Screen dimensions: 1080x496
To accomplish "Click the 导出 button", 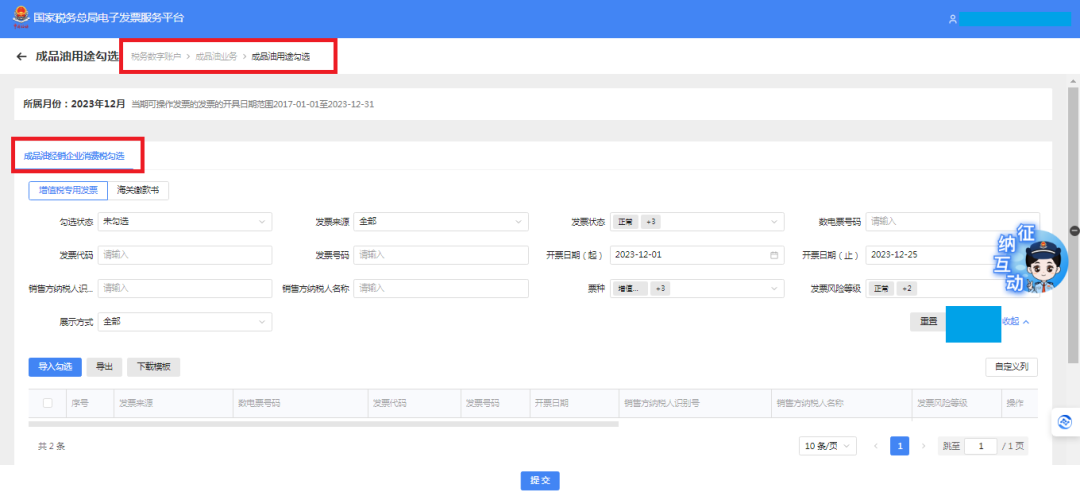I will [105, 367].
